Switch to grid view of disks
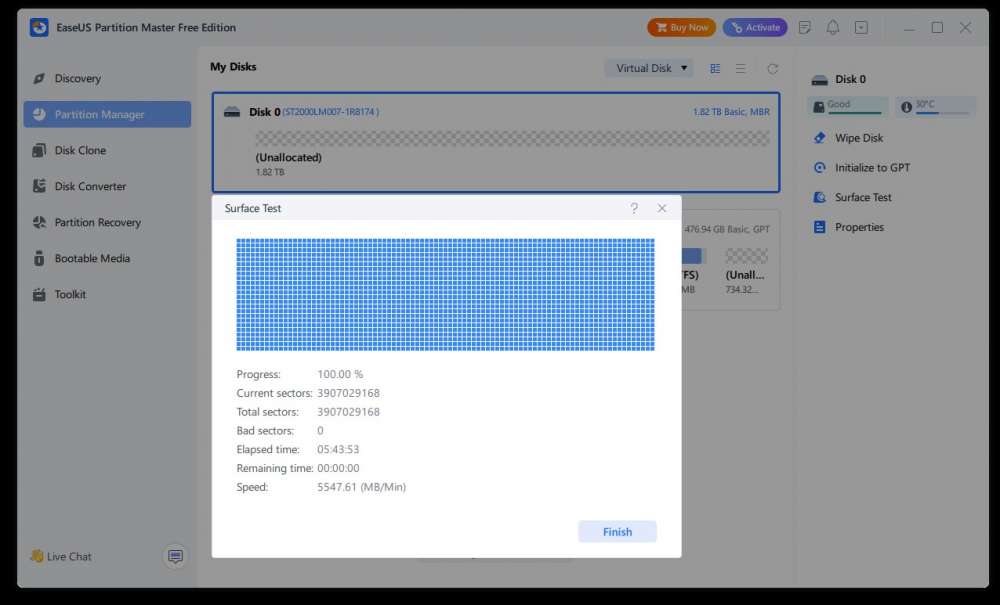The image size is (1000, 605). [x=715, y=68]
